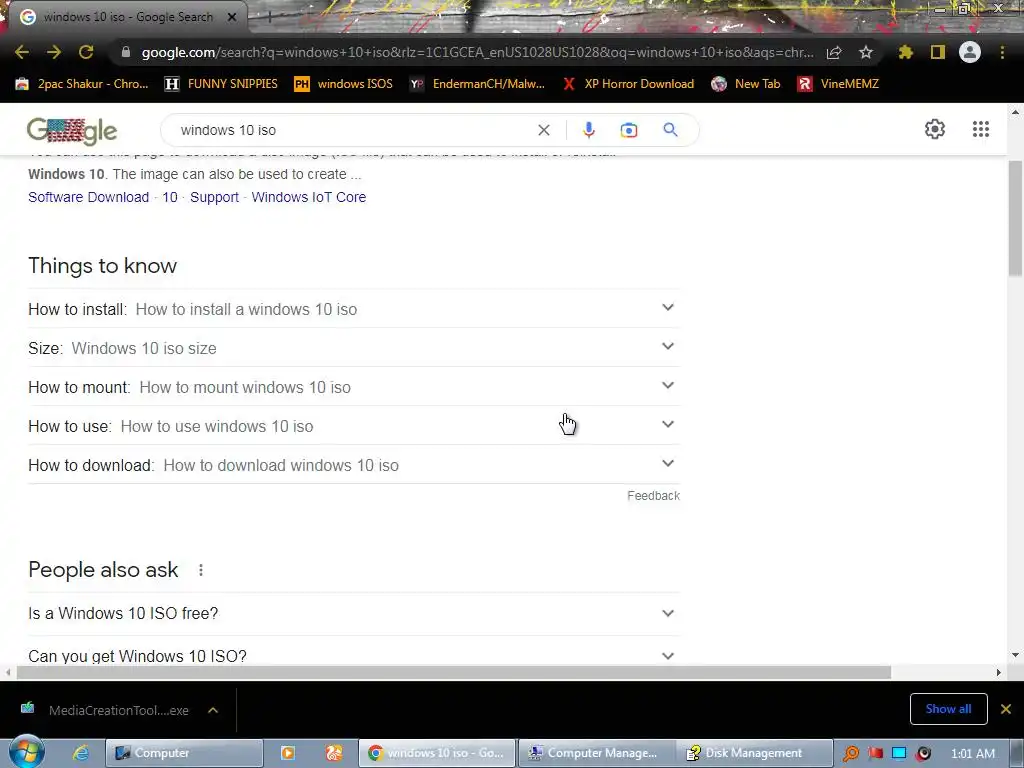This screenshot has width=1024, height=768.
Task: Open the Google apps grid
Action: click(x=981, y=129)
